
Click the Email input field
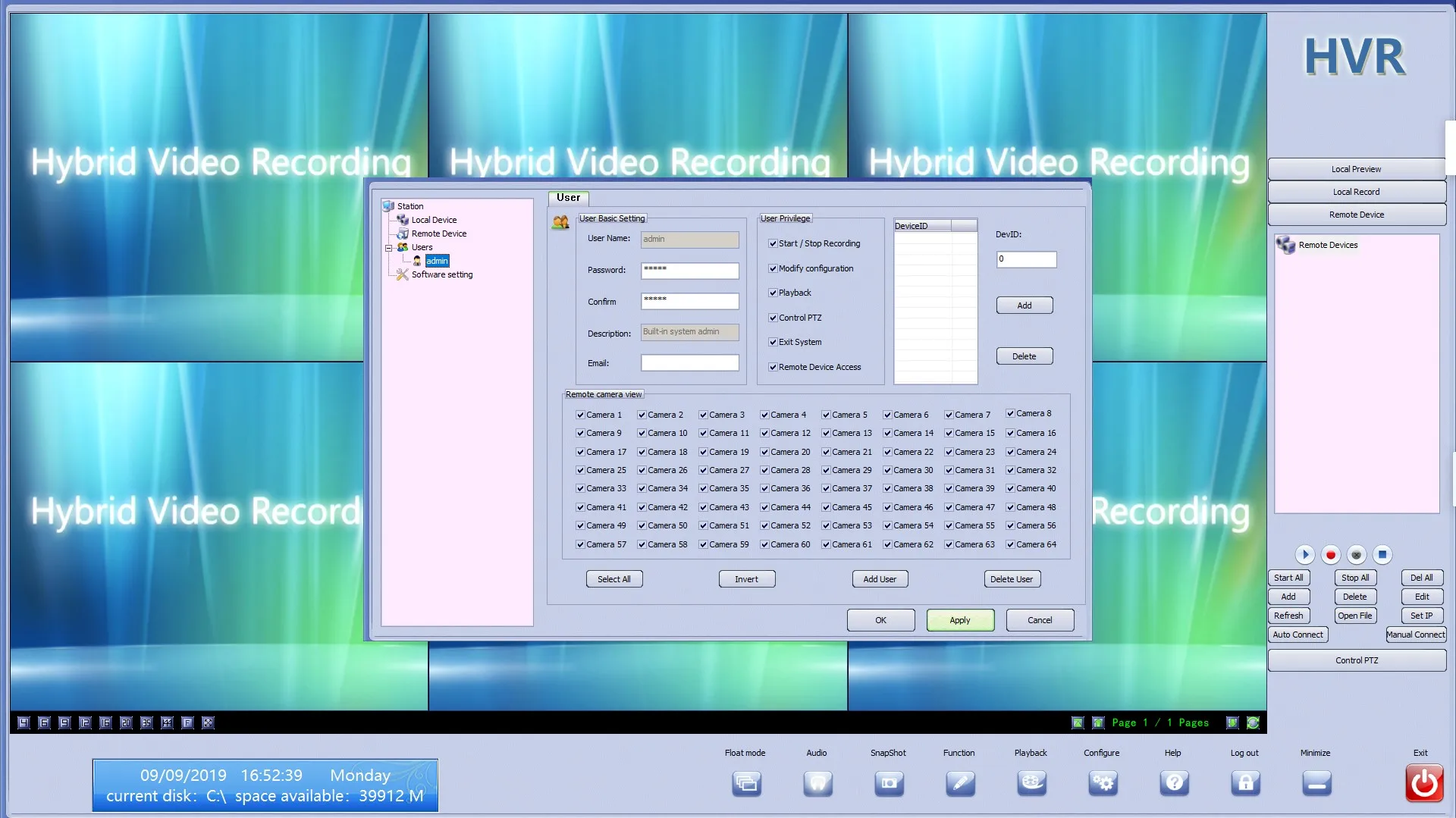(689, 363)
